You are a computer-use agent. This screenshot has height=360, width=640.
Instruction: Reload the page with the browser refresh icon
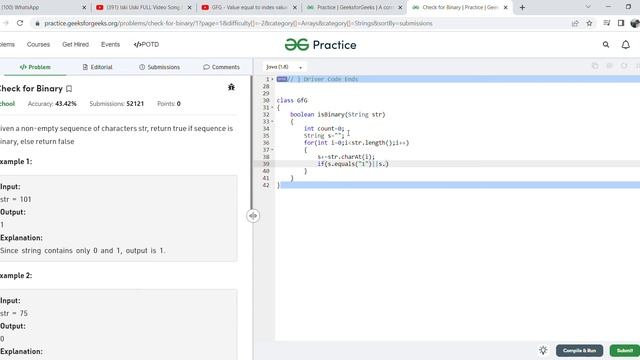pos(20,23)
